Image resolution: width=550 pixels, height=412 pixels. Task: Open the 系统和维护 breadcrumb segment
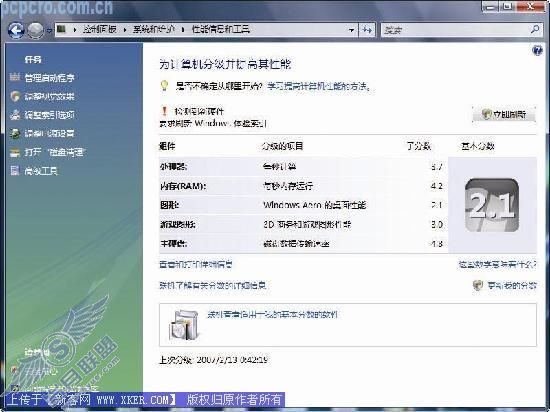point(154,29)
